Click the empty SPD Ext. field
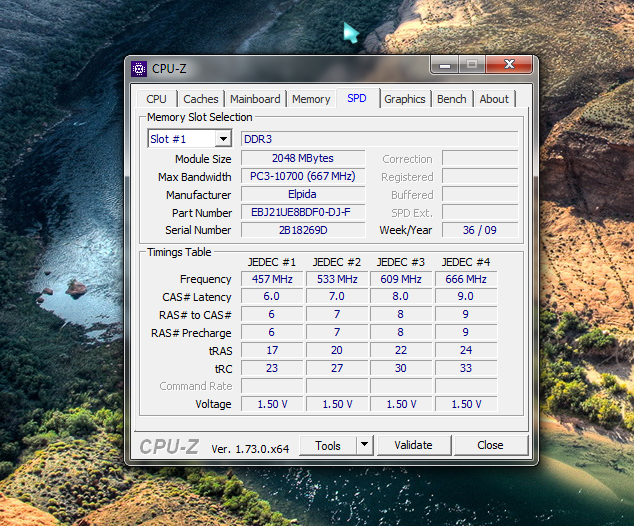This screenshot has width=634, height=526. coord(480,212)
